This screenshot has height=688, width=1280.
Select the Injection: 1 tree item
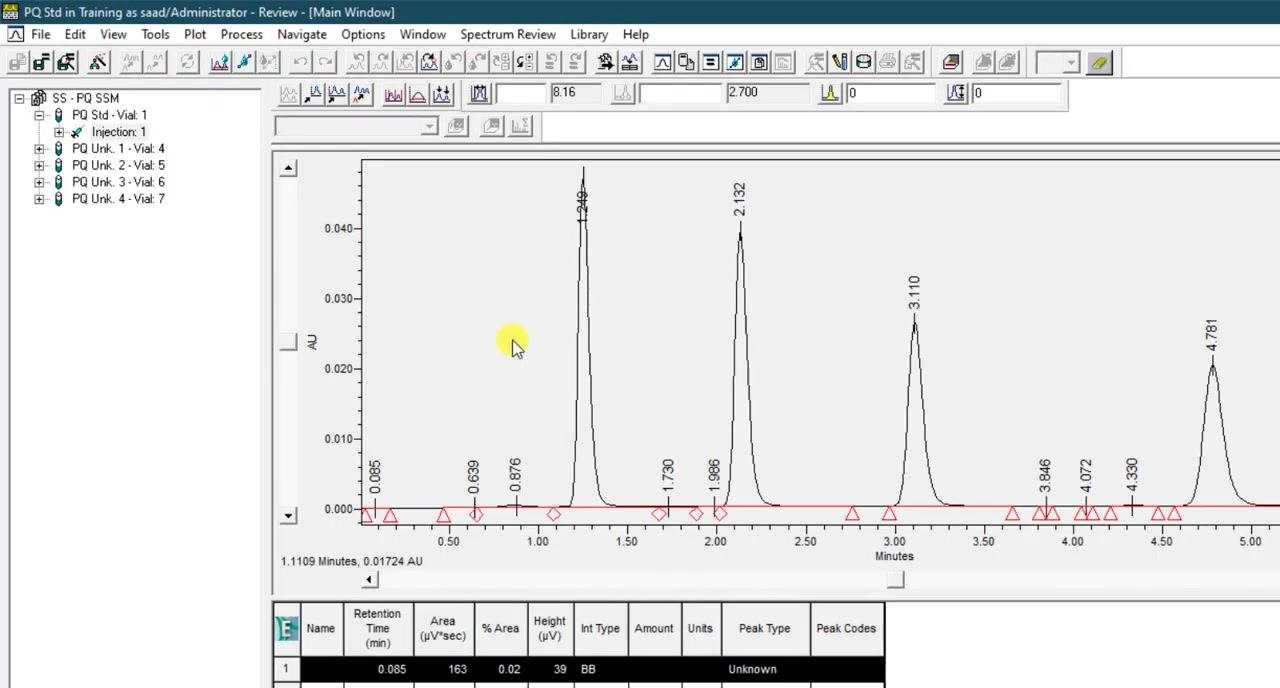118,132
